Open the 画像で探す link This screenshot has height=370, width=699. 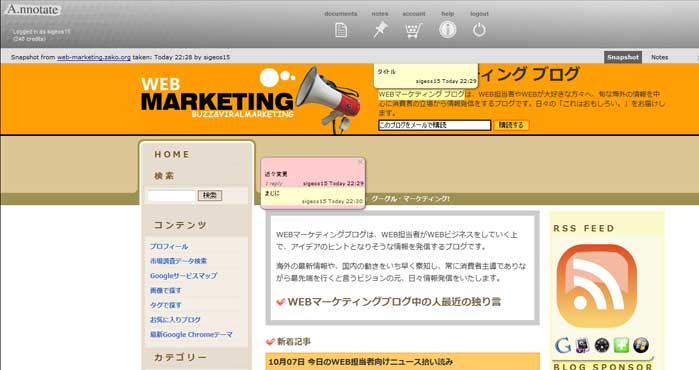[x=165, y=291]
